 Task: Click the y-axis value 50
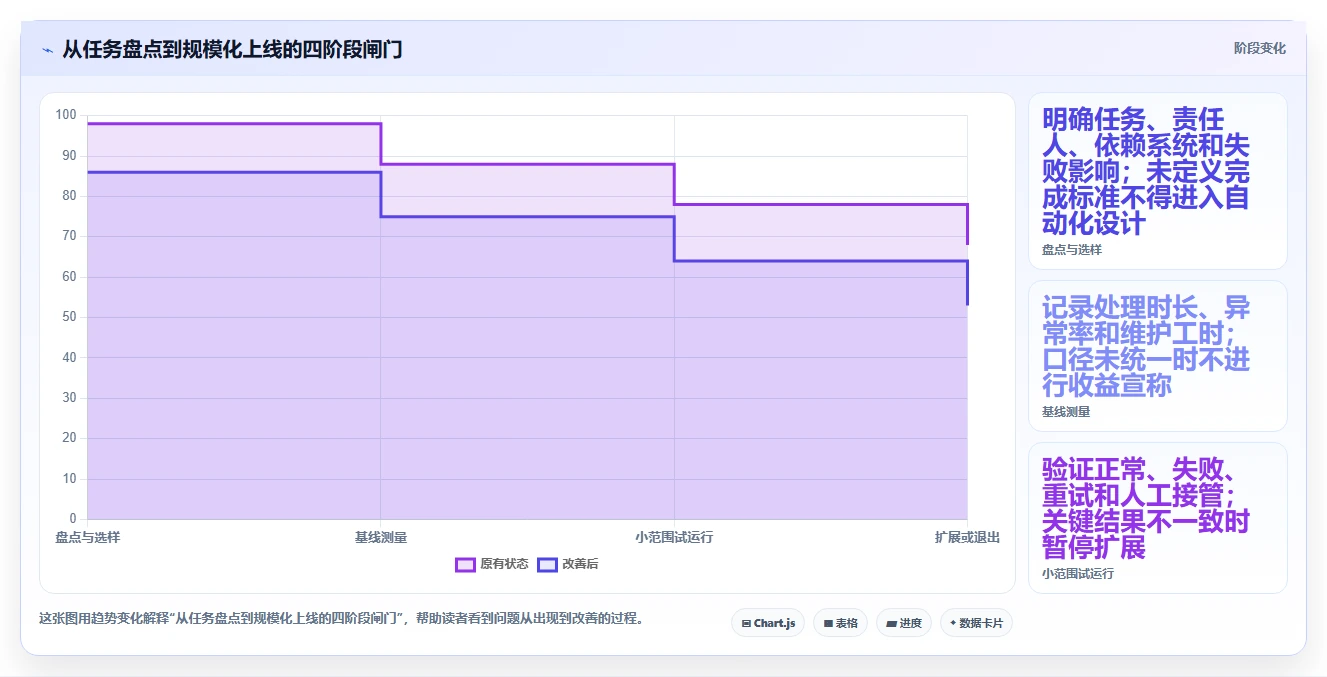click(69, 317)
